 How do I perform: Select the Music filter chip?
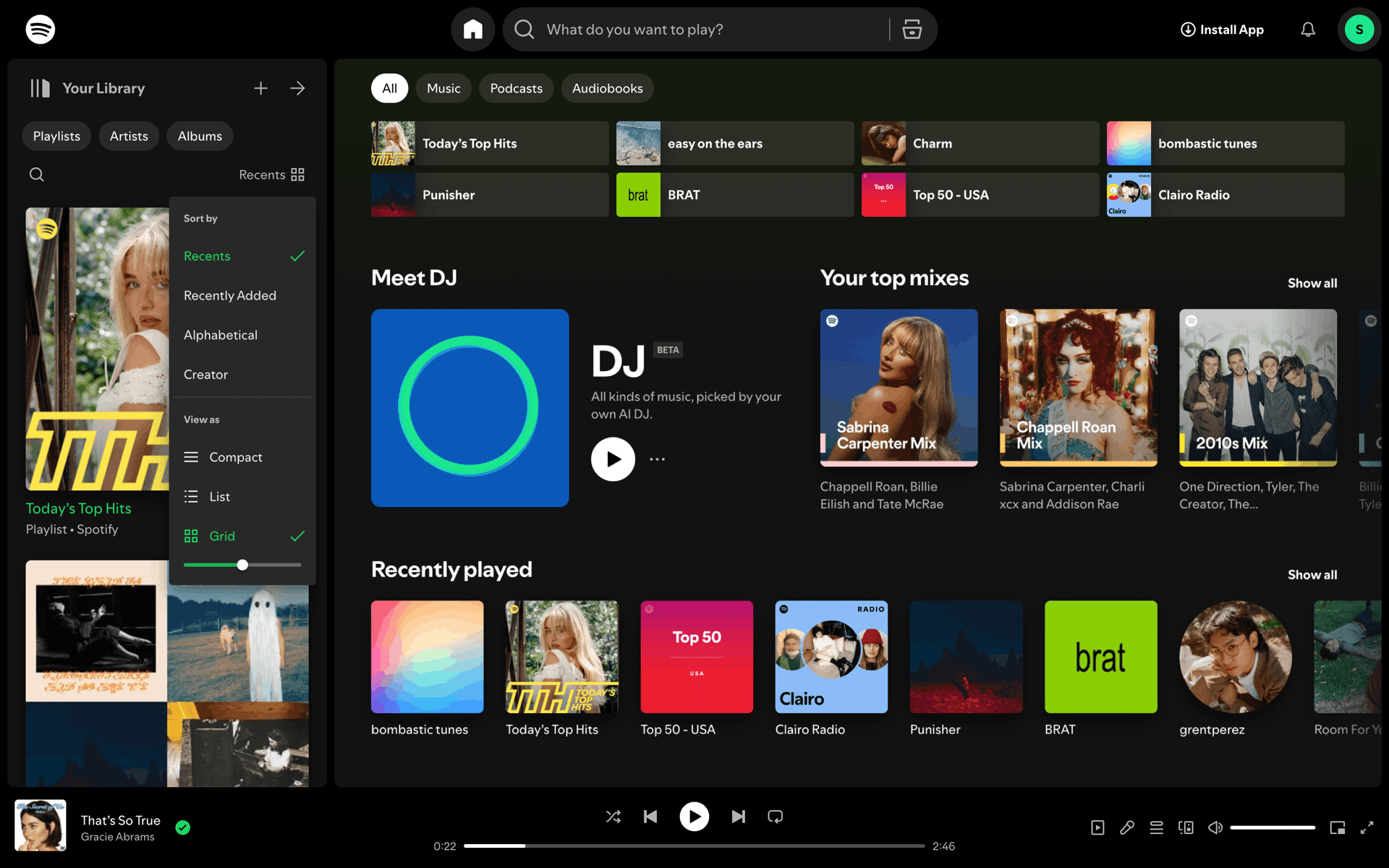(443, 88)
